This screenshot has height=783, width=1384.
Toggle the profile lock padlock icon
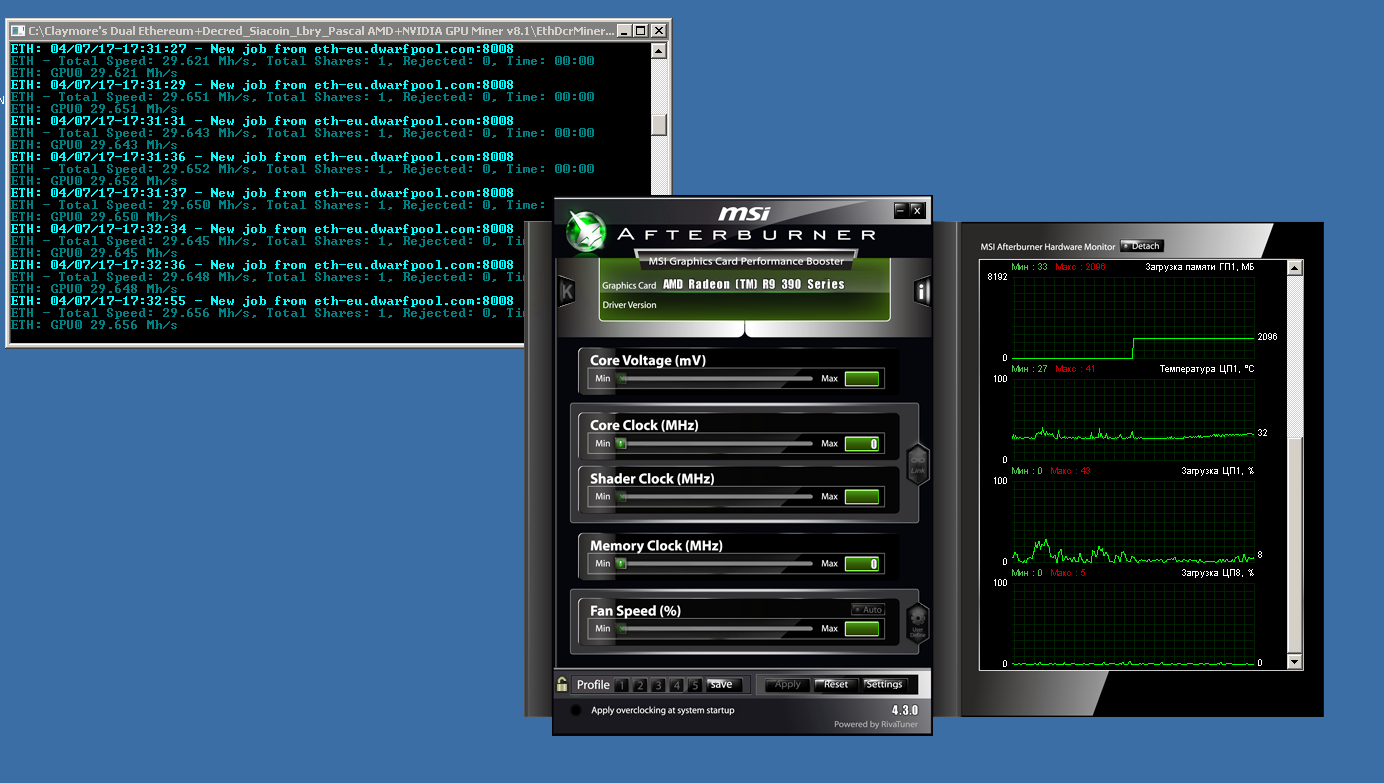[563, 685]
